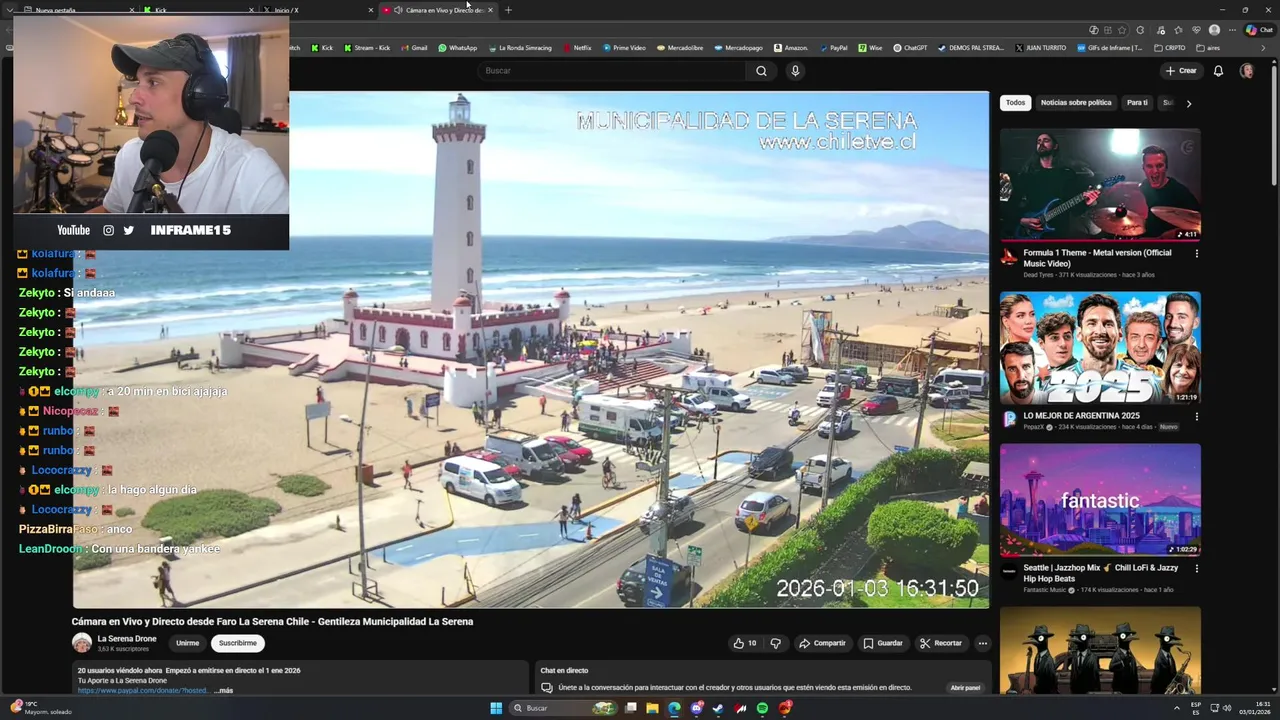Create a clip with Recortar

(x=941, y=643)
